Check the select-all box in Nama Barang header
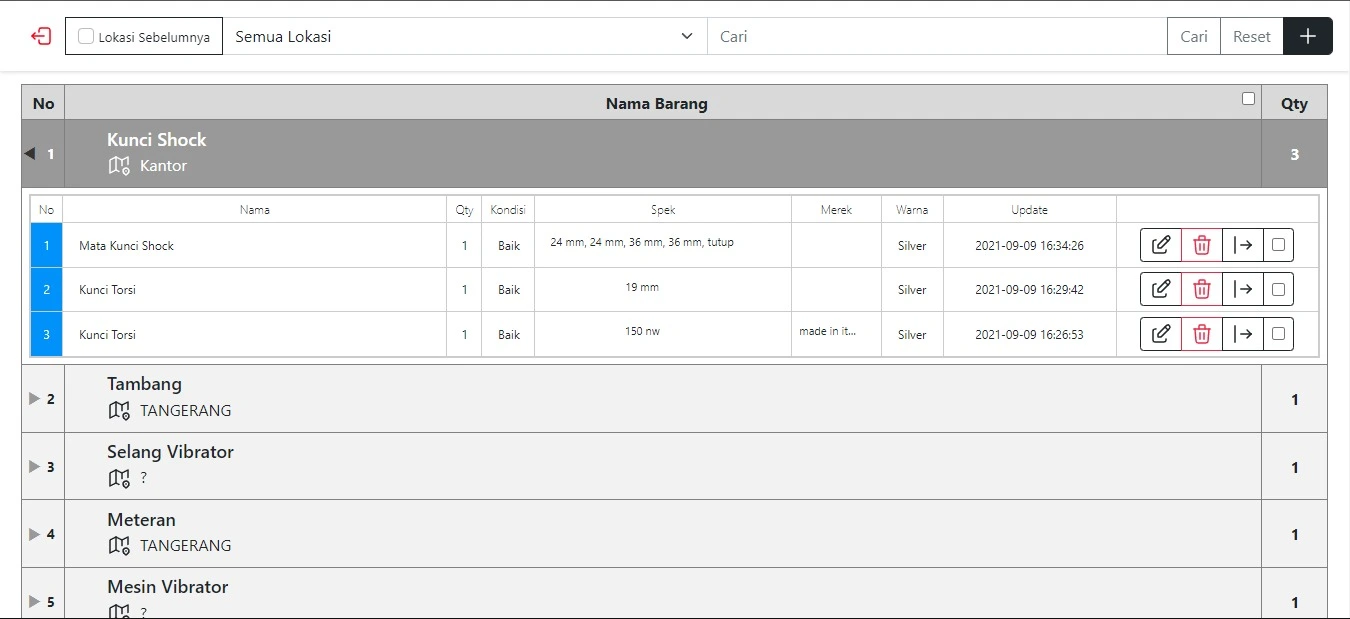 (x=1248, y=98)
